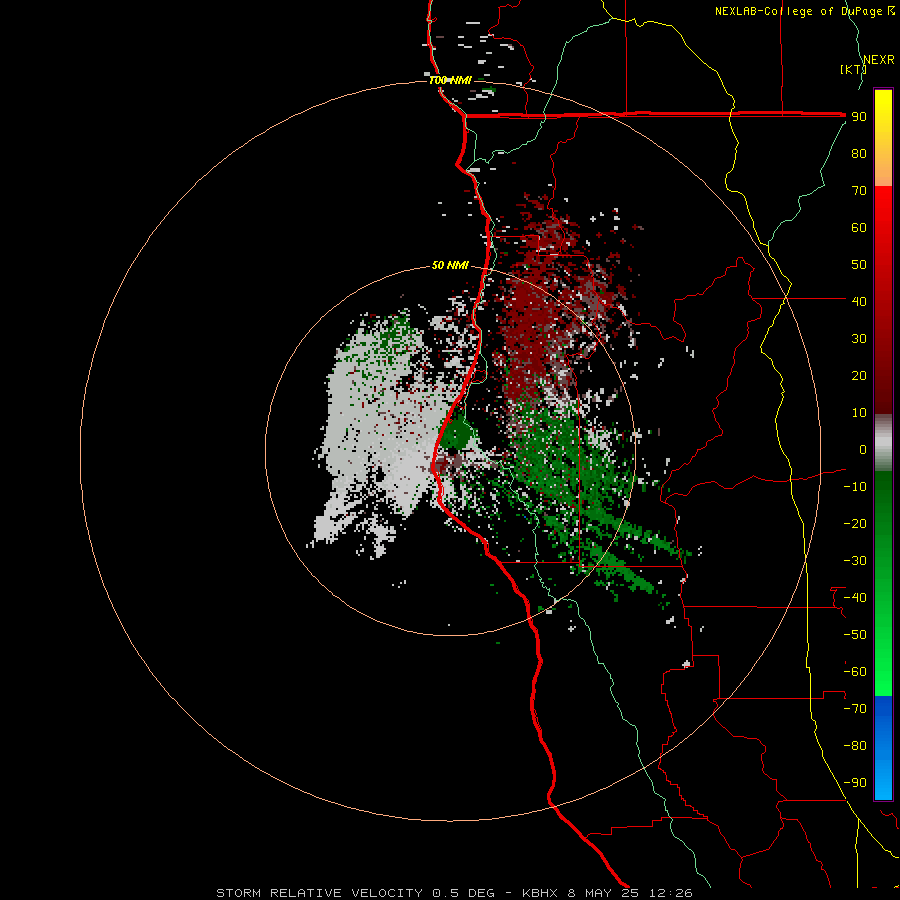Click the [KT] units label above color bar
The image size is (900, 900).
click(x=853, y=69)
